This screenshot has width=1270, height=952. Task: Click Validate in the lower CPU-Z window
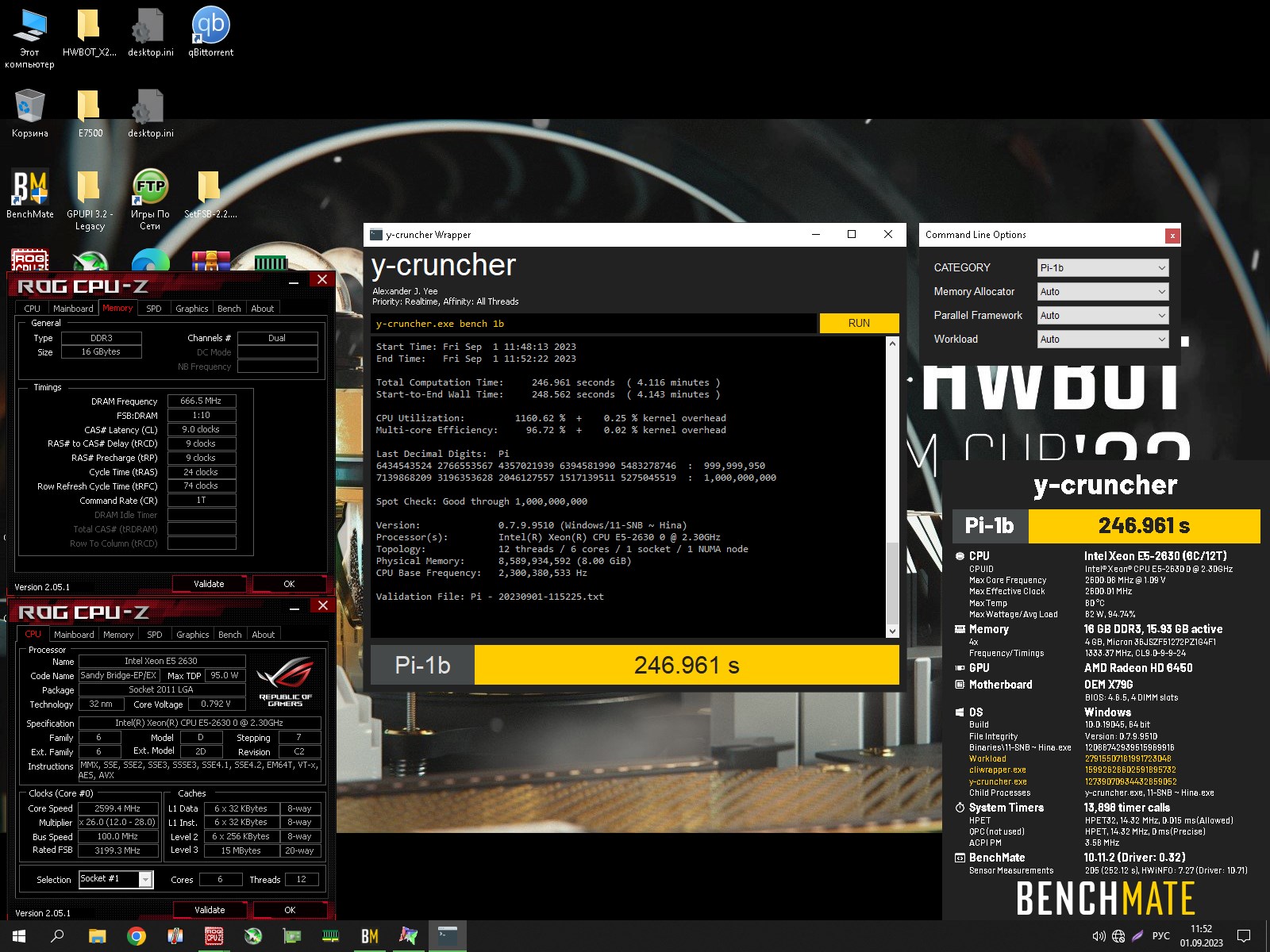(210, 910)
